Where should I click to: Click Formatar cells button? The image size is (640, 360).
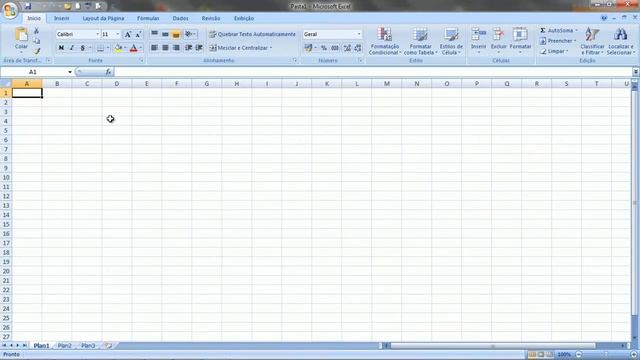pos(520,40)
